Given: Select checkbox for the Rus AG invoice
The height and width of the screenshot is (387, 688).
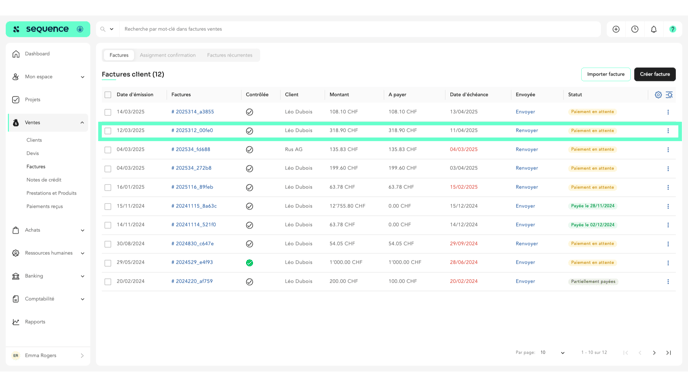Looking at the screenshot, I should click(x=108, y=150).
